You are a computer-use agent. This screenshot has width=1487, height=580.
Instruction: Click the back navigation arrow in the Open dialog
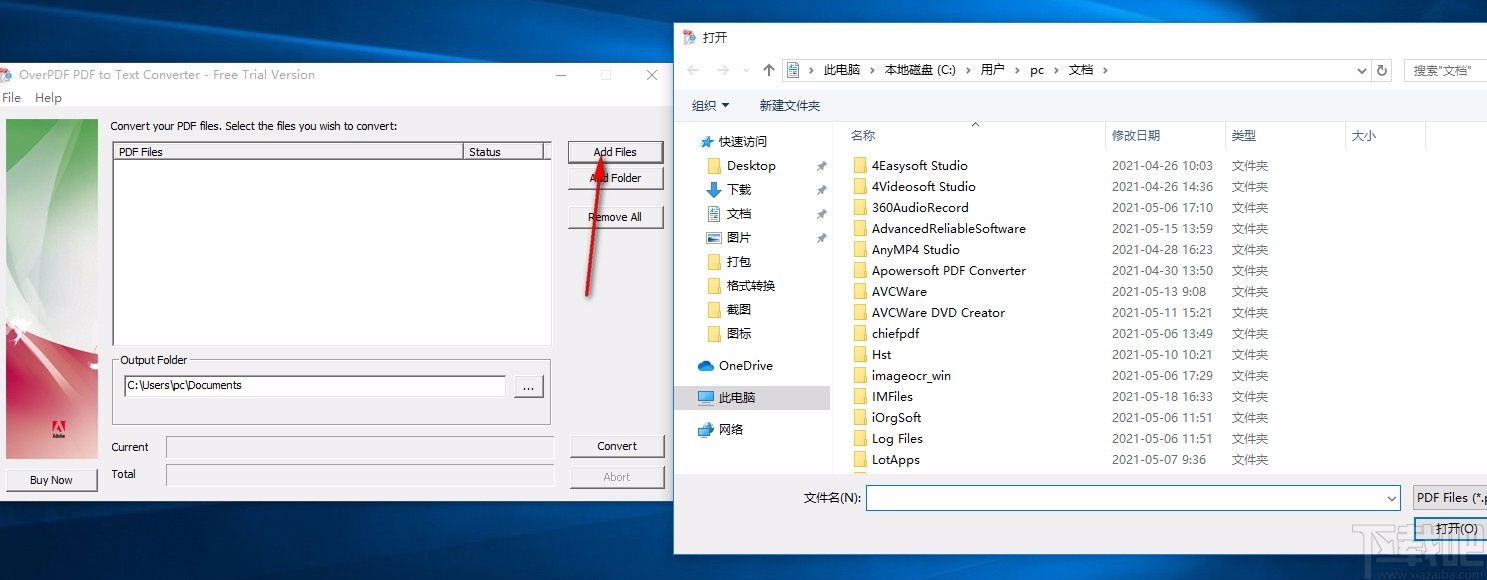693,69
